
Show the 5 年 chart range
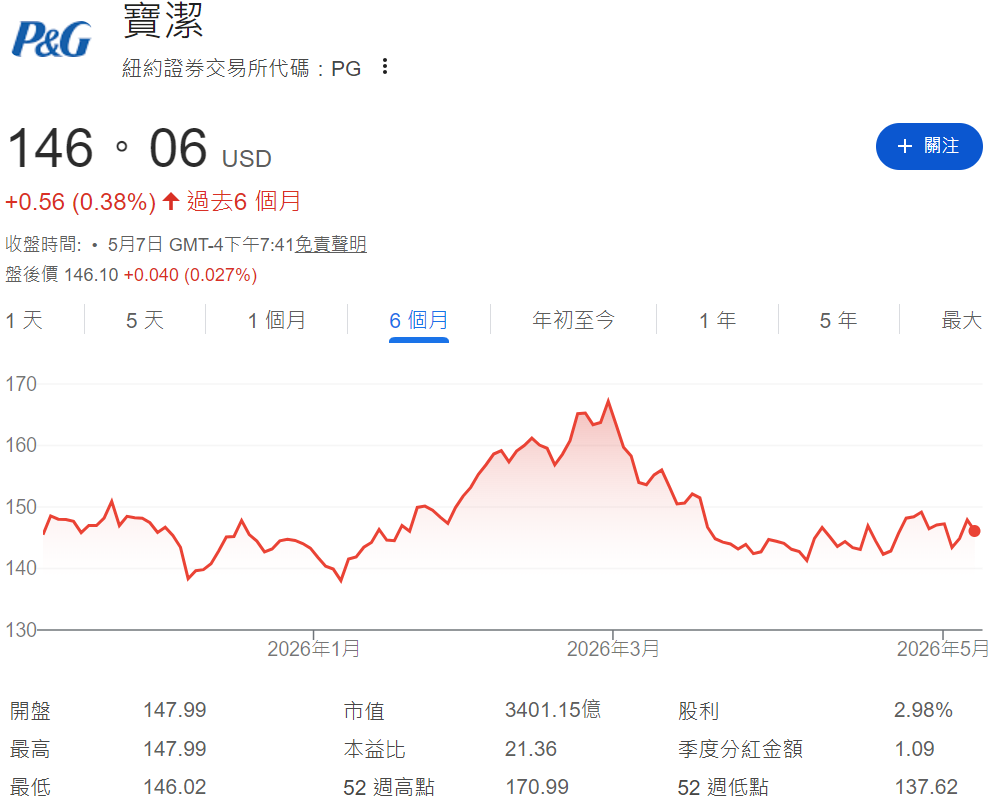(838, 320)
